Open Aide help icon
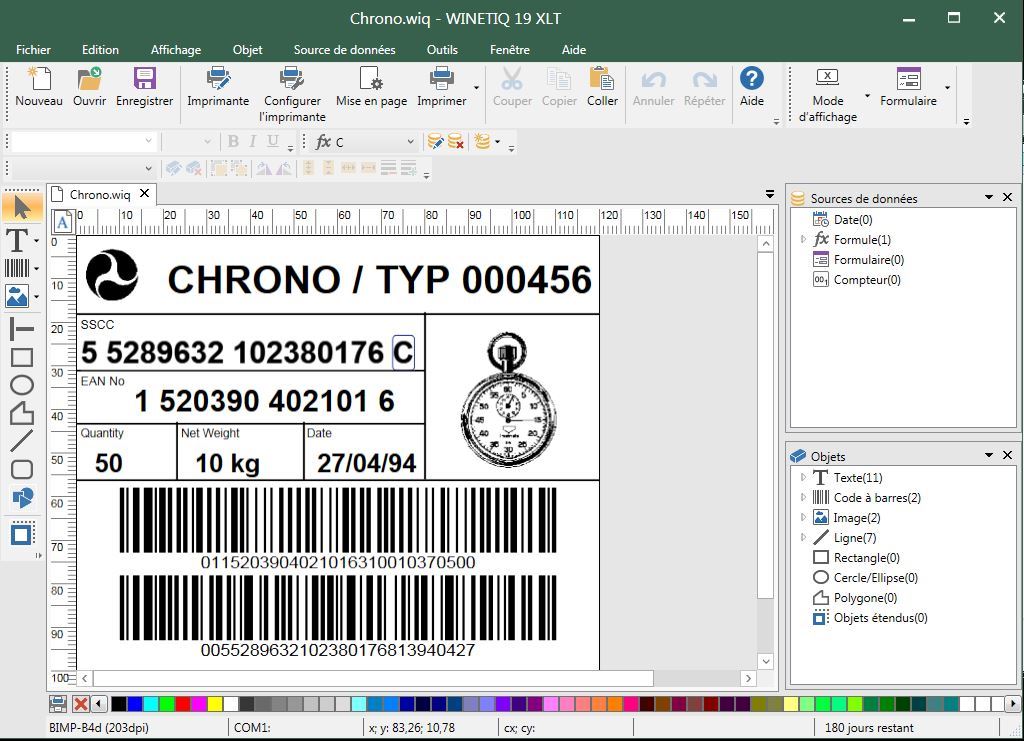The image size is (1024, 741). click(752, 79)
